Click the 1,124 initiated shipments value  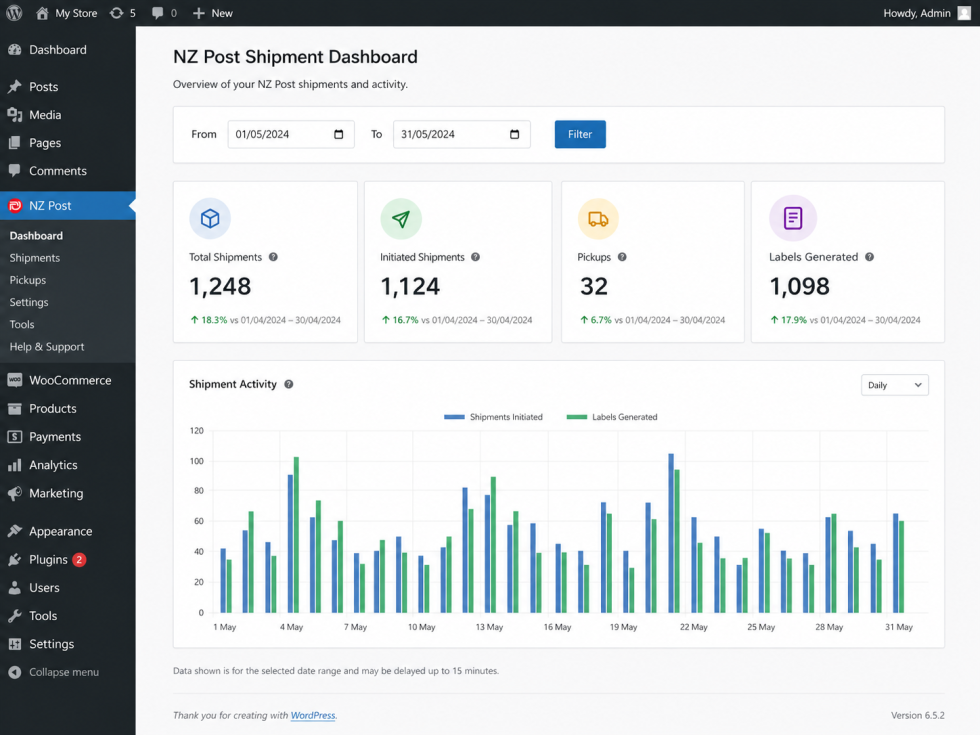pos(410,286)
